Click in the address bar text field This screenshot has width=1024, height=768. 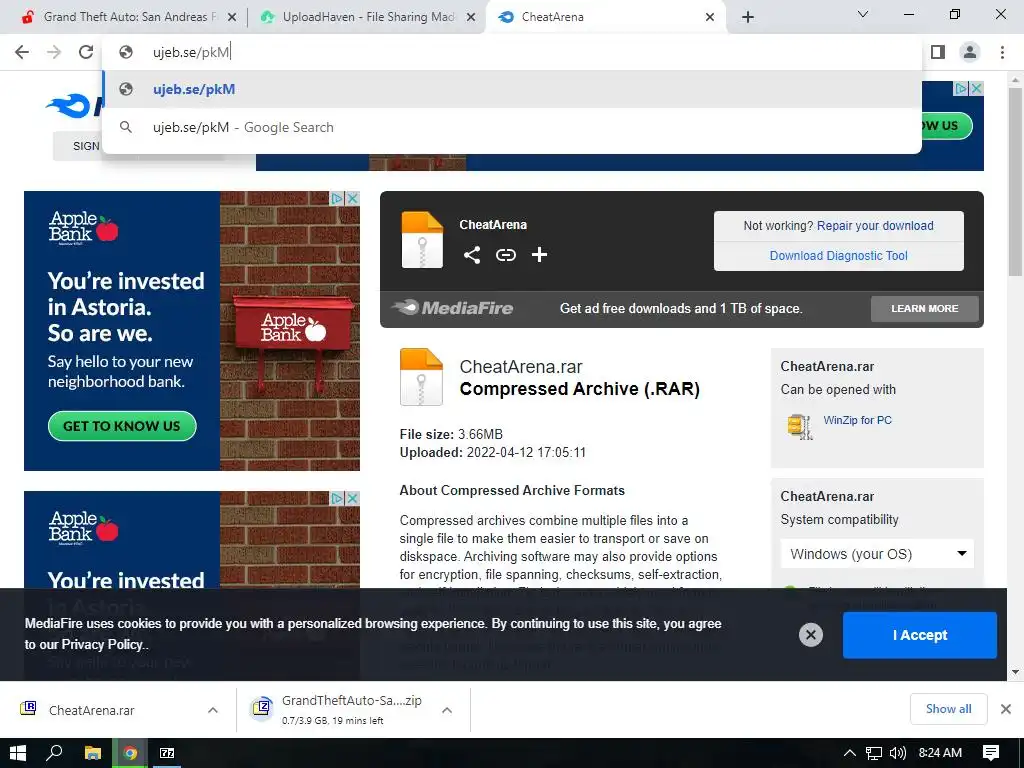512,52
